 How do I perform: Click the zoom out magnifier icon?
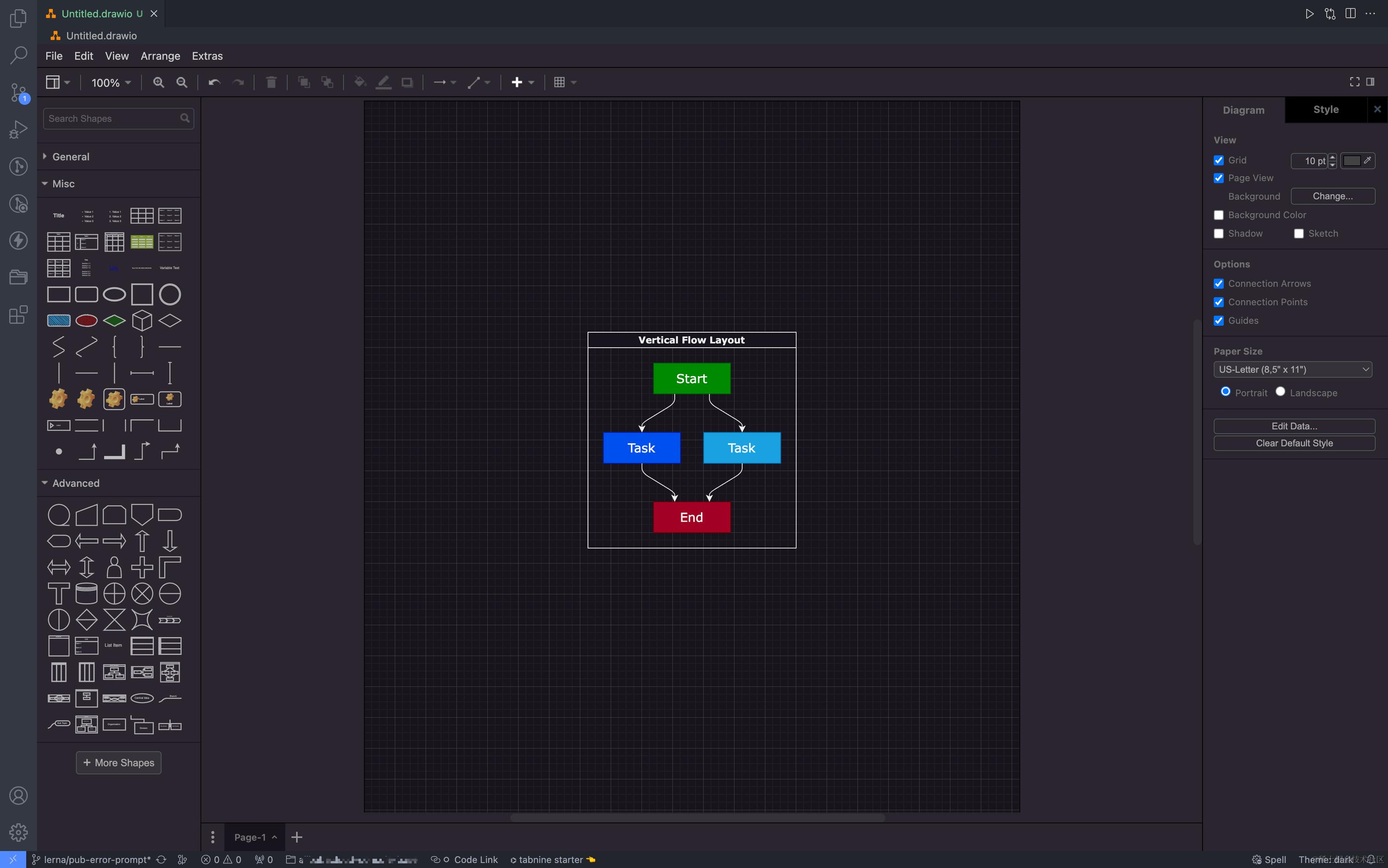182,82
